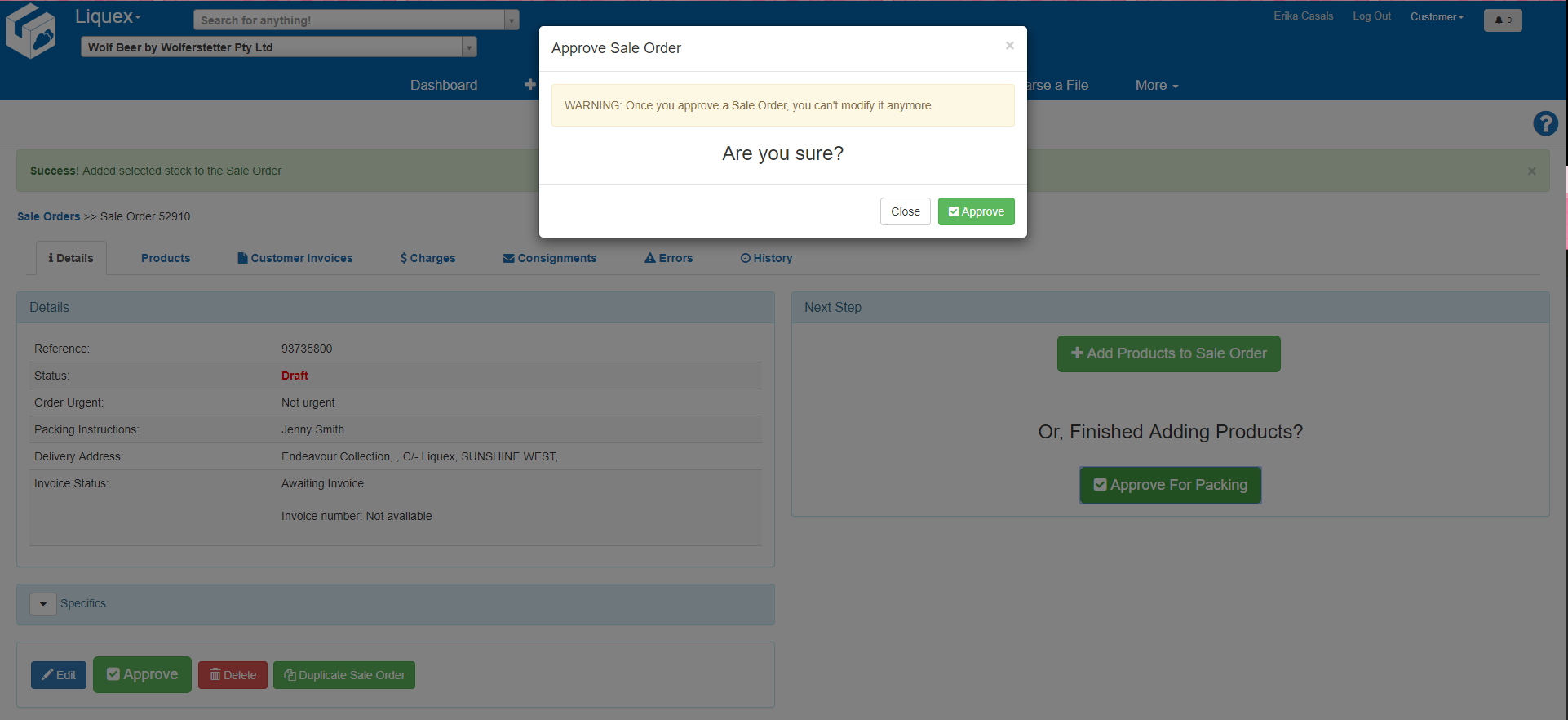Open the search box dropdown arrow
Screen dimensions: 1568x720
pyautogui.click(x=512, y=20)
